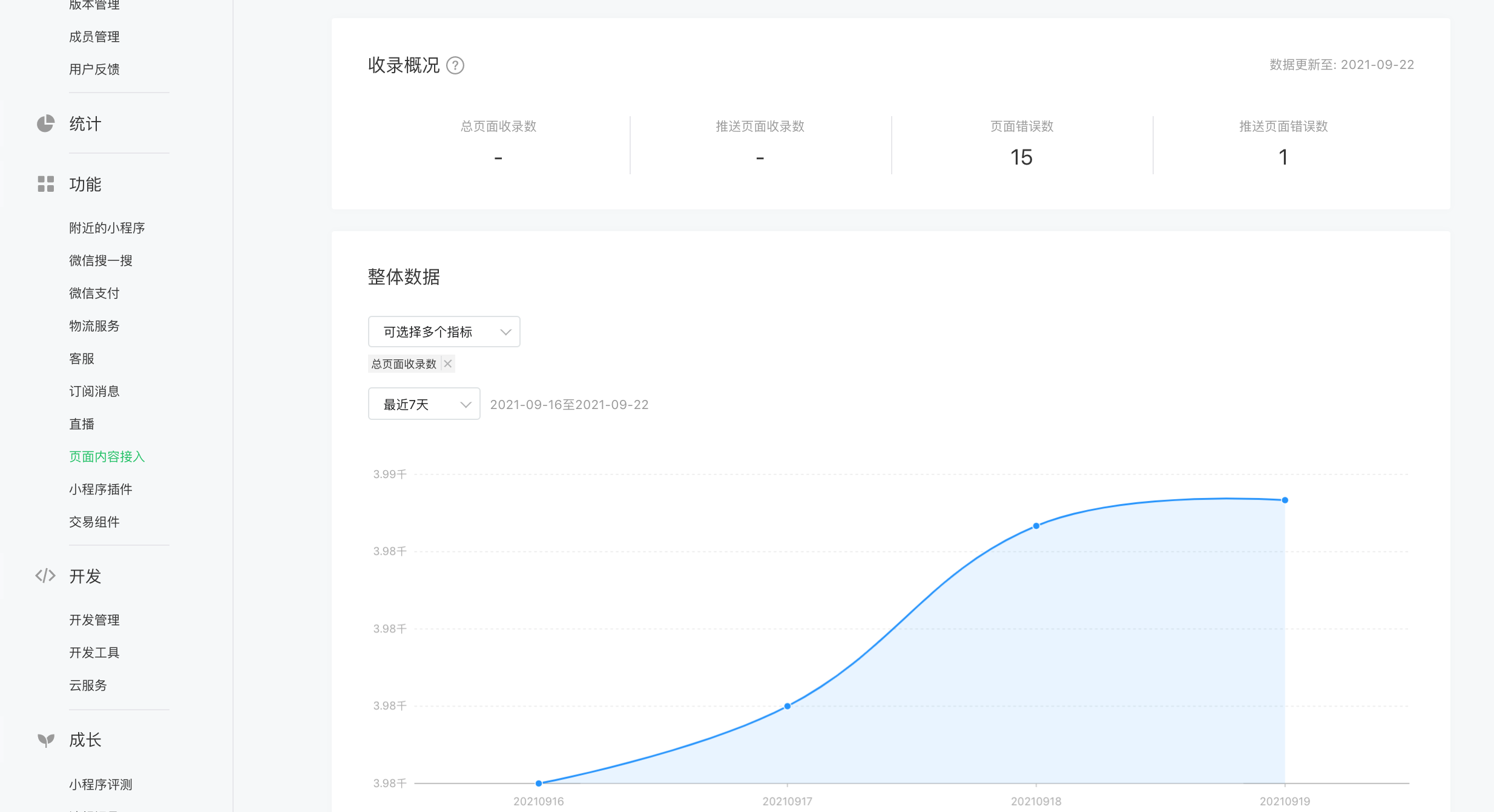Click the 功能 grid icon
The width and height of the screenshot is (1494, 812).
tap(45, 184)
